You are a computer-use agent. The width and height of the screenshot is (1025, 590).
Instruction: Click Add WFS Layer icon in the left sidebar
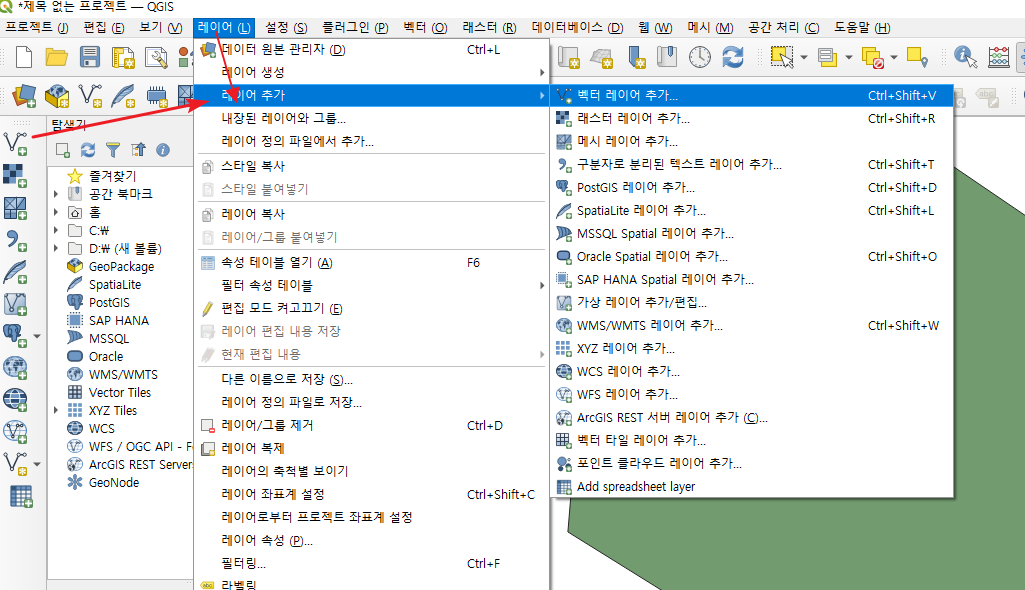[15, 431]
